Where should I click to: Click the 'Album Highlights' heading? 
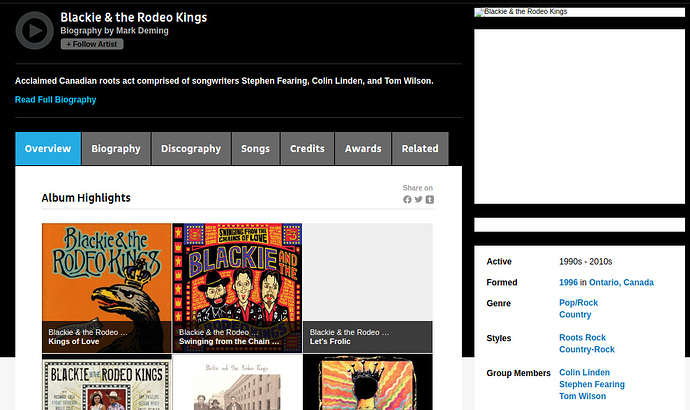pos(86,198)
